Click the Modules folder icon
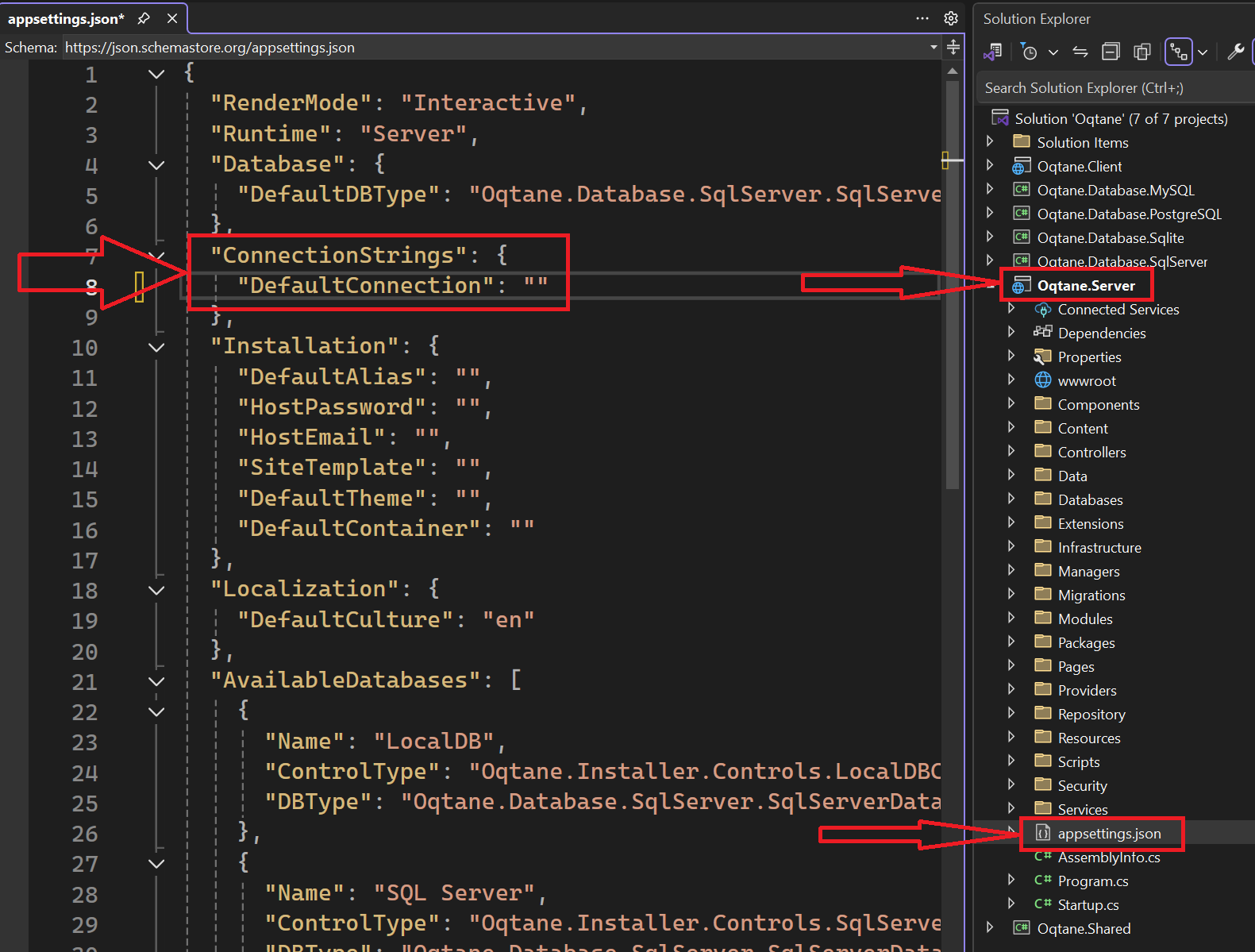 [1043, 618]
